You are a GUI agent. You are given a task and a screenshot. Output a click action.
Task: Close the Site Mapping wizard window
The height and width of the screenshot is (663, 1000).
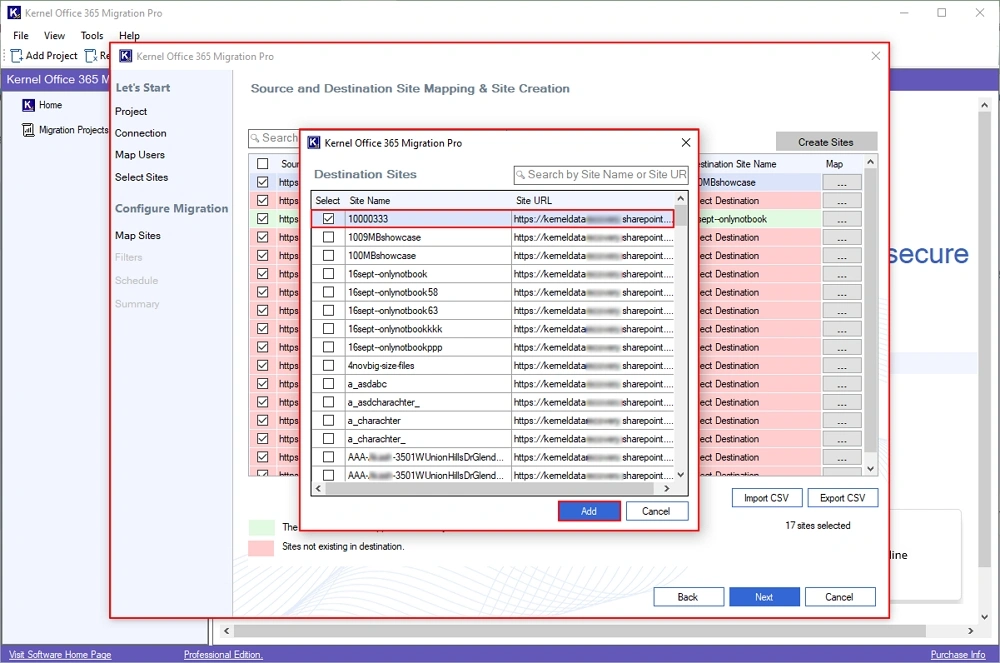click(x=876, y=57)
